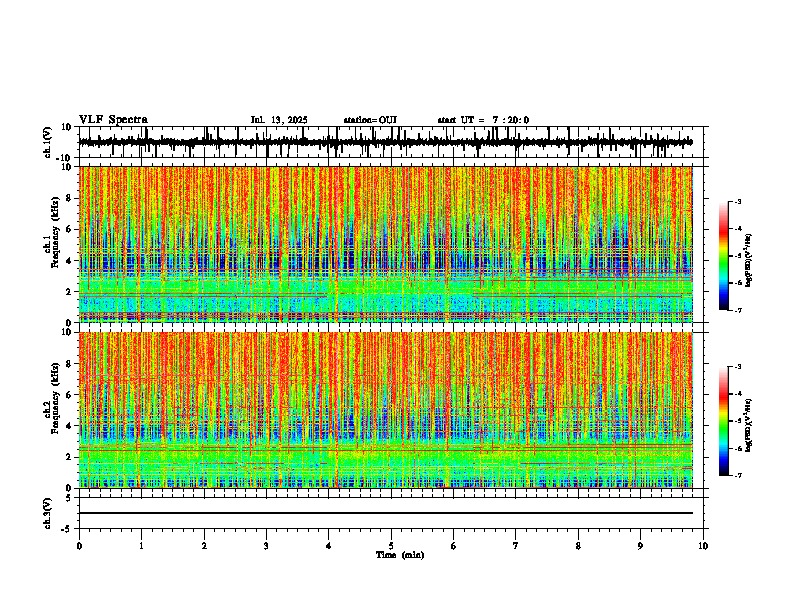
Task: Click the ch.1 spectrogram color scale bar
Action: click(x=724, y=256)
